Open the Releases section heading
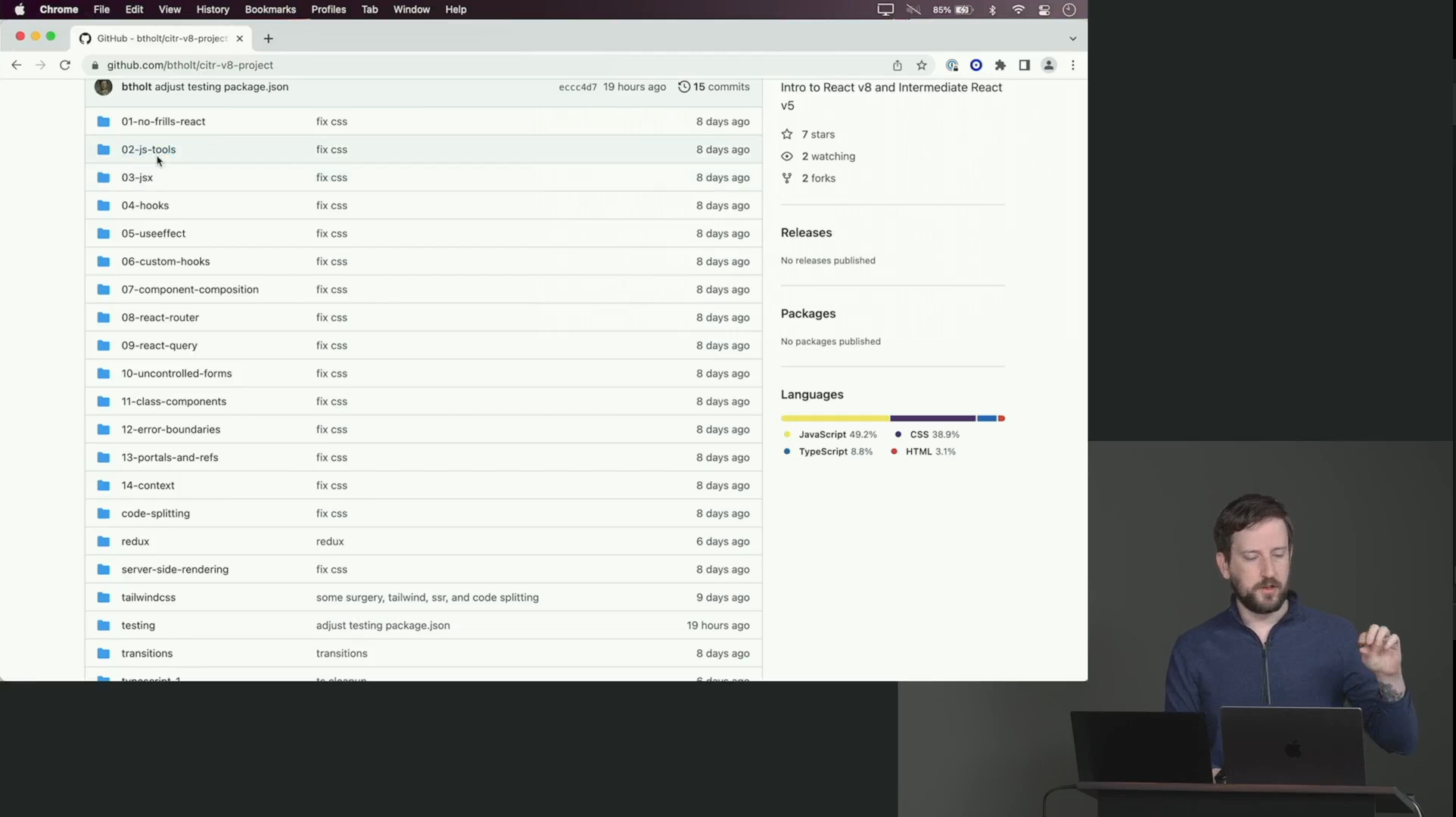Viewport: 1456px width, 817px height. pyautogui.click(x=806, y=232)
